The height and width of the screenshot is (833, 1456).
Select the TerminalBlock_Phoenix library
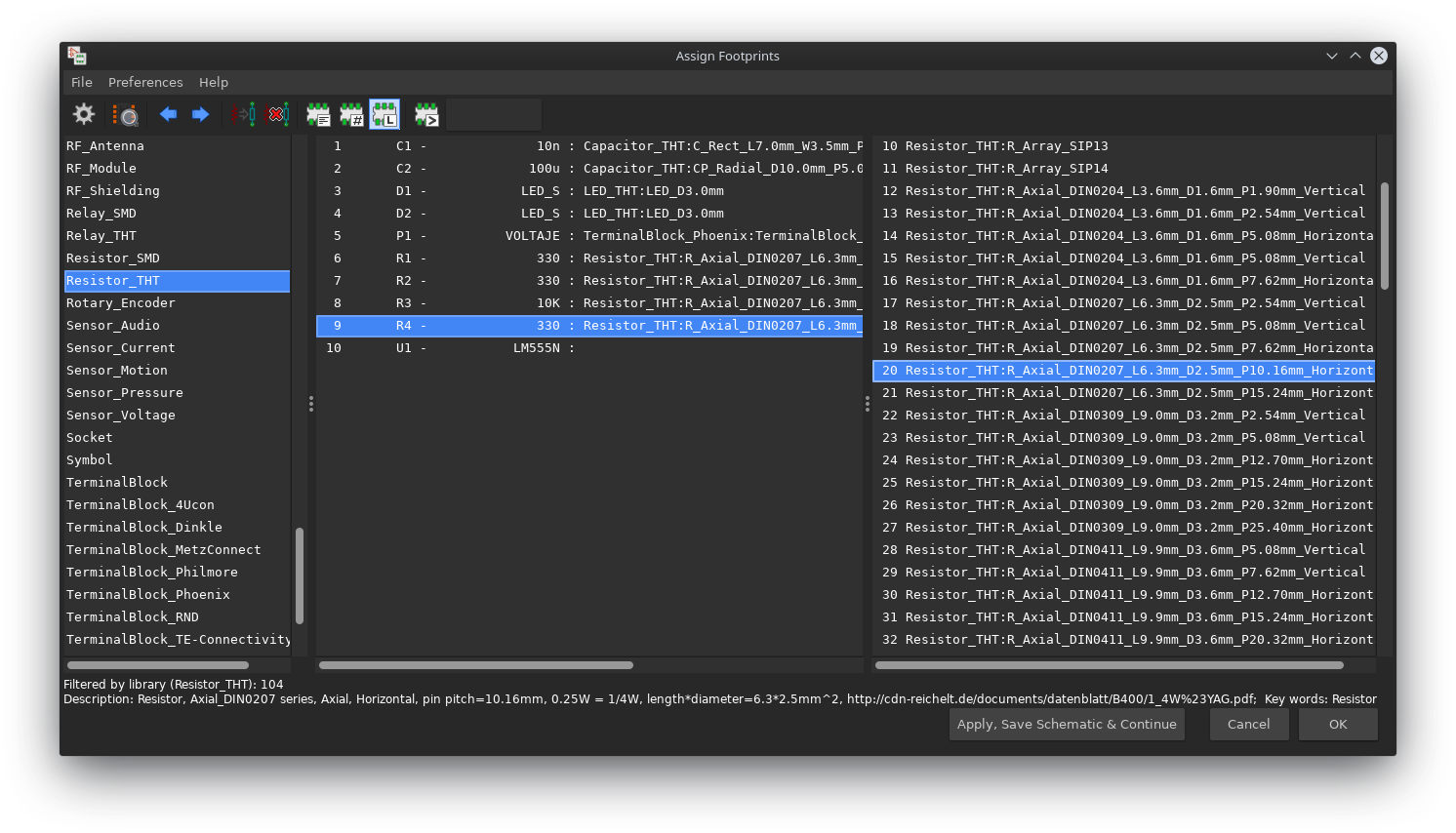(177, 594)
